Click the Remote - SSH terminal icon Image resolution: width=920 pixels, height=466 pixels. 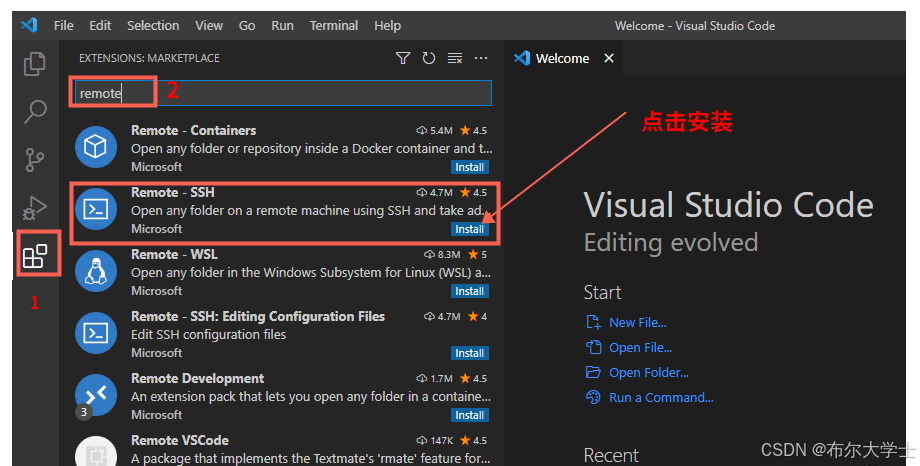(x=96, y=209)
